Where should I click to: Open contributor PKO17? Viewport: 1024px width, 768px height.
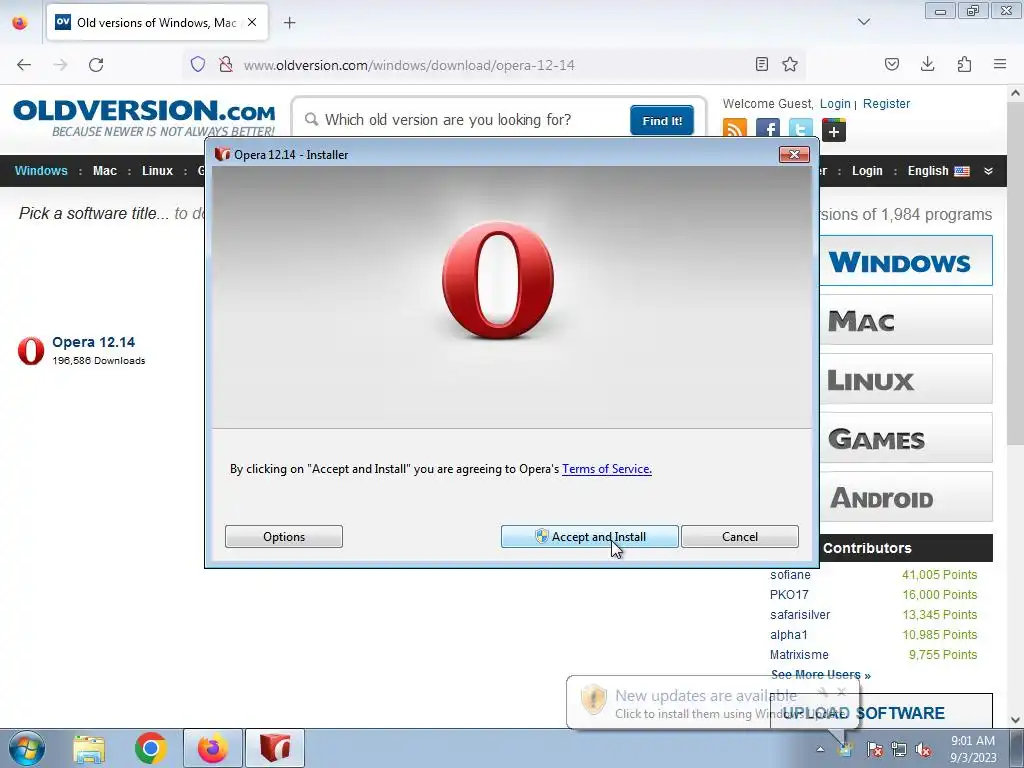point(789,595)
